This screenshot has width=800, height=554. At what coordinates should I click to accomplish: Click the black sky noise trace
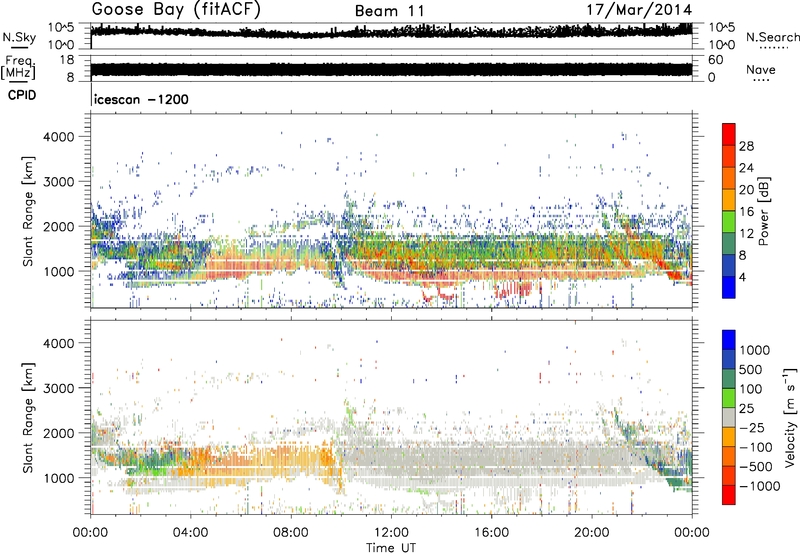tap(391, 31)
